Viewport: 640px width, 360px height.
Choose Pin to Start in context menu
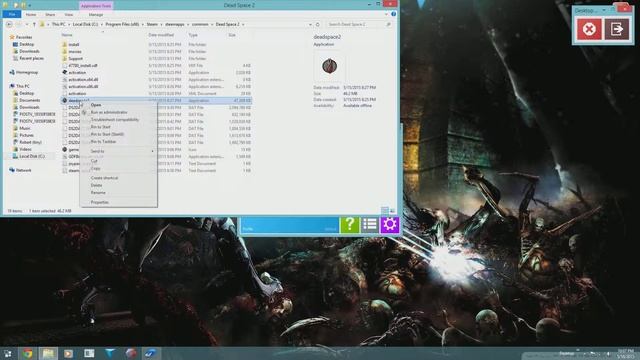[x=100, y=127]
